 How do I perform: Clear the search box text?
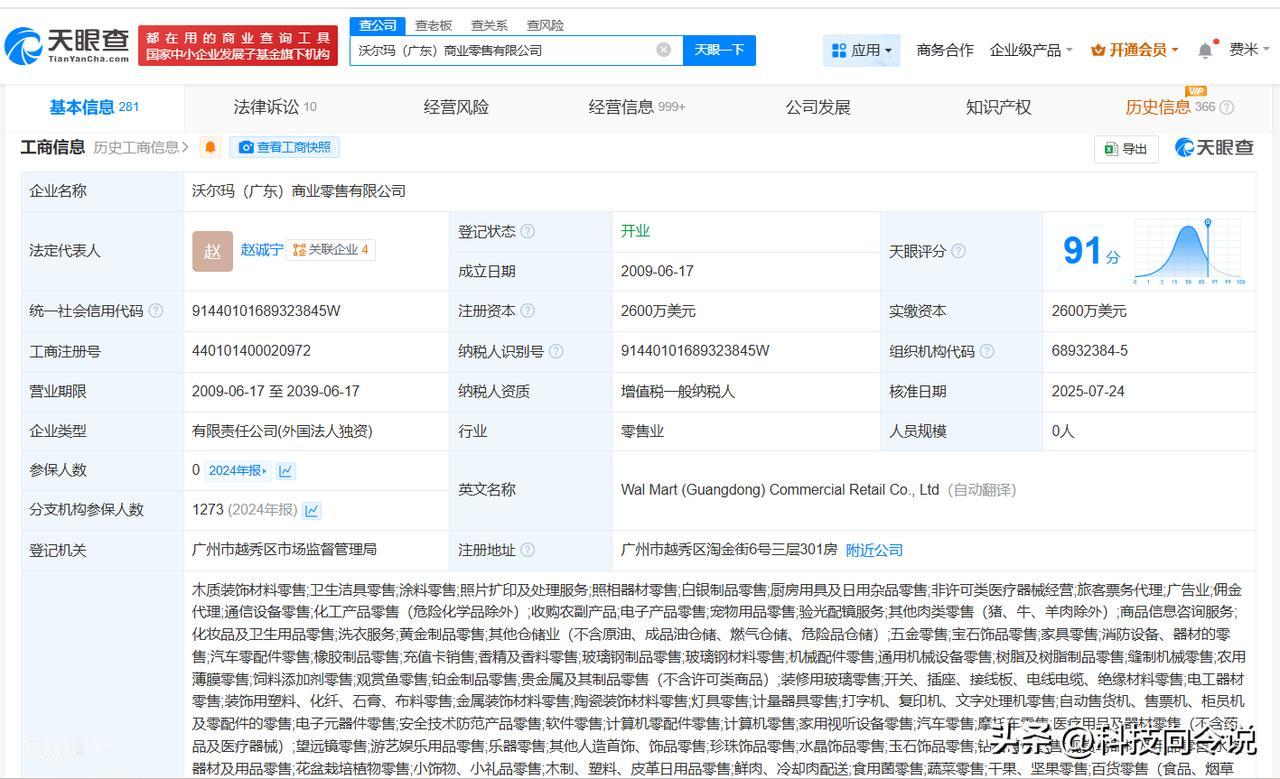[664, 50]
